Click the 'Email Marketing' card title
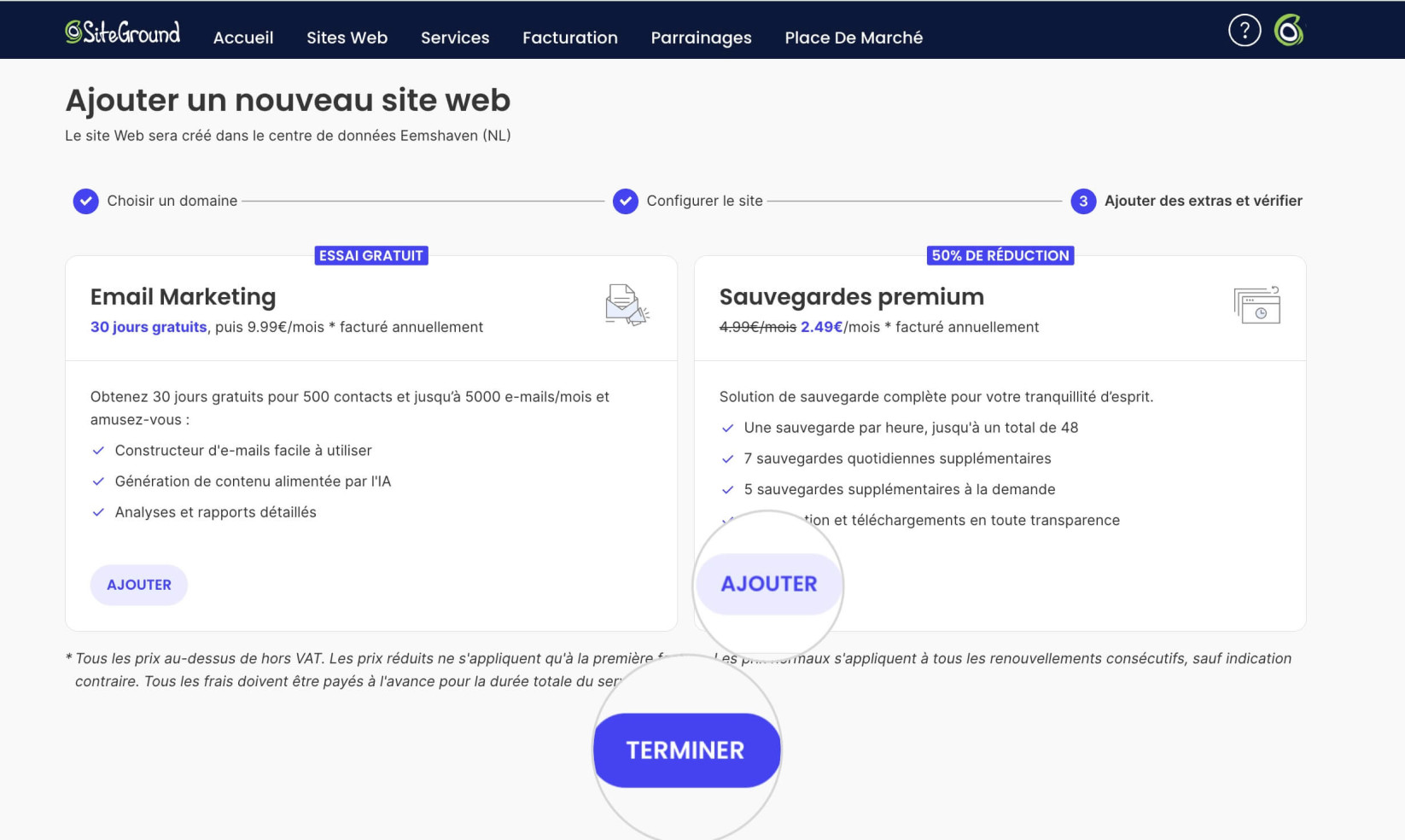The width and height of the screenshot is (1405, 840). (x=184, y=296)
